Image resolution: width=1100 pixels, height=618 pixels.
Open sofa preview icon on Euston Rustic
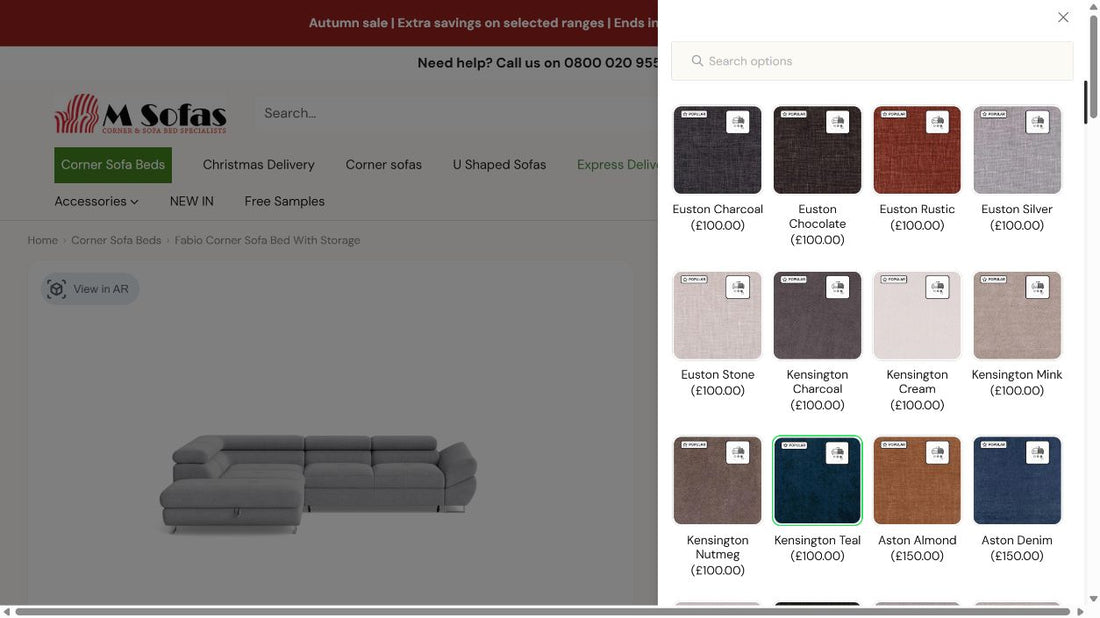click(937, 122)
